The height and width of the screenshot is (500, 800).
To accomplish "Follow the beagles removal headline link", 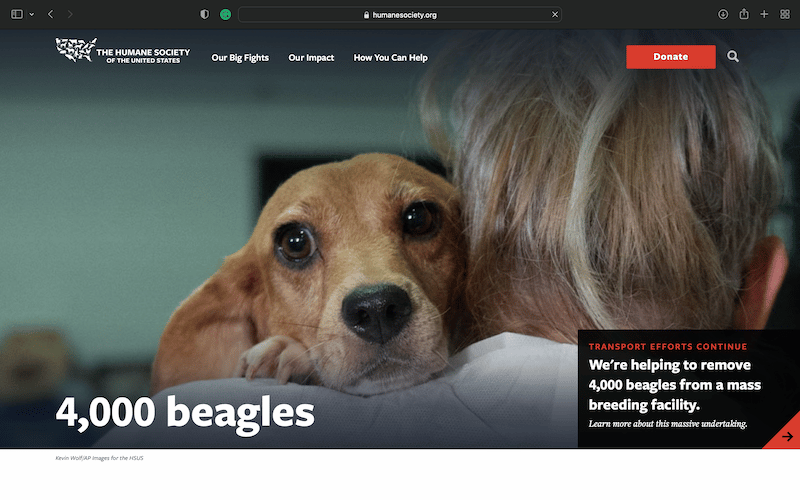I will [x=674, y=385].
